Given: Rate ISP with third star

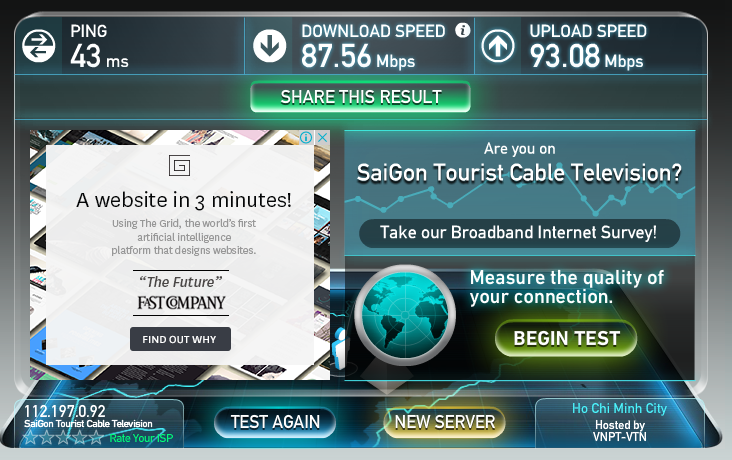Looking at the screenshot, I should pos(63,438).
